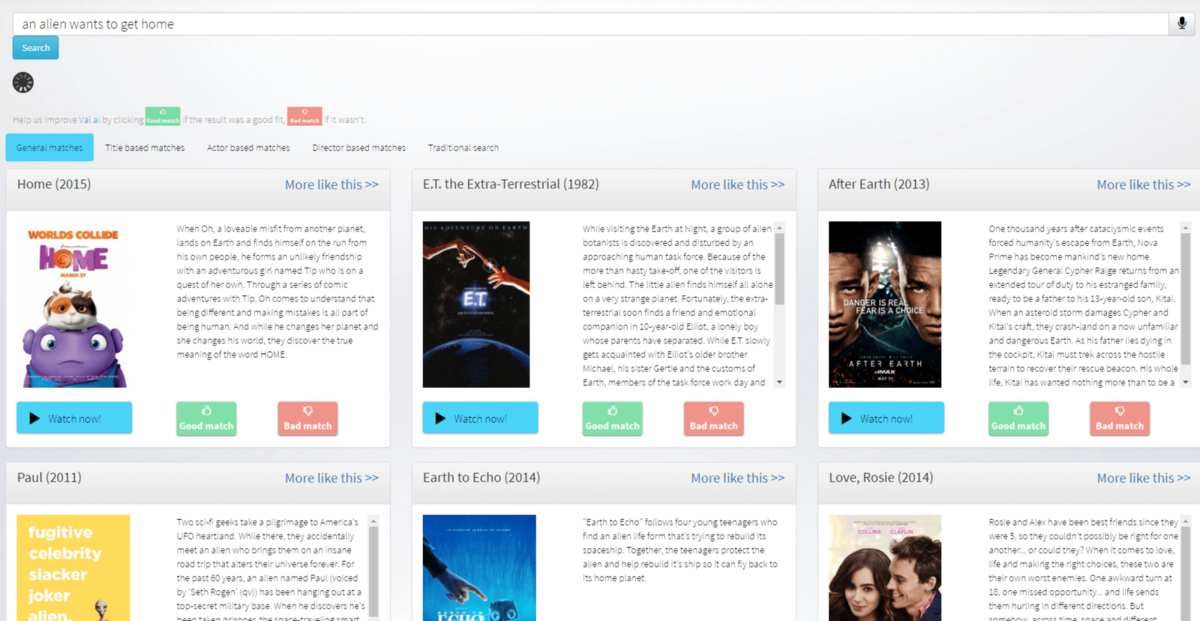Click the Paul description scrollbar

[374, 567]
